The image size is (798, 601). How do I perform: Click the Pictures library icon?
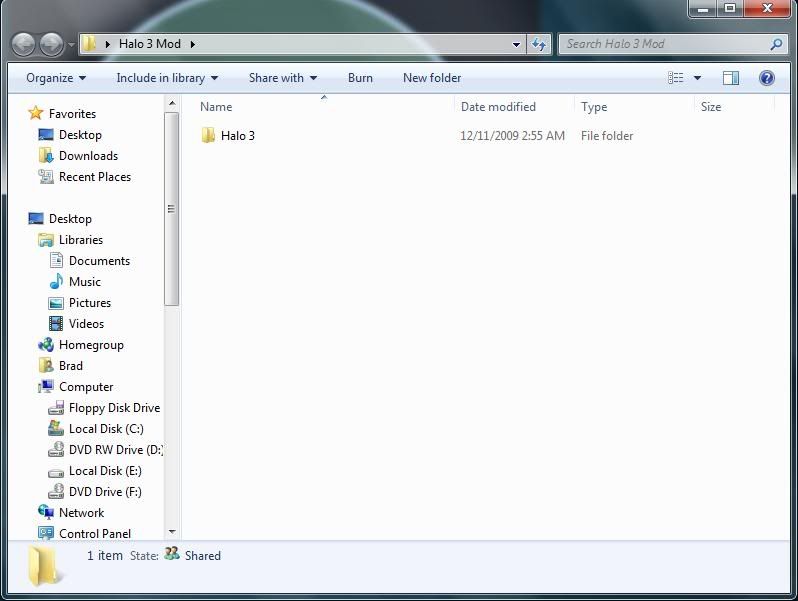56,303
